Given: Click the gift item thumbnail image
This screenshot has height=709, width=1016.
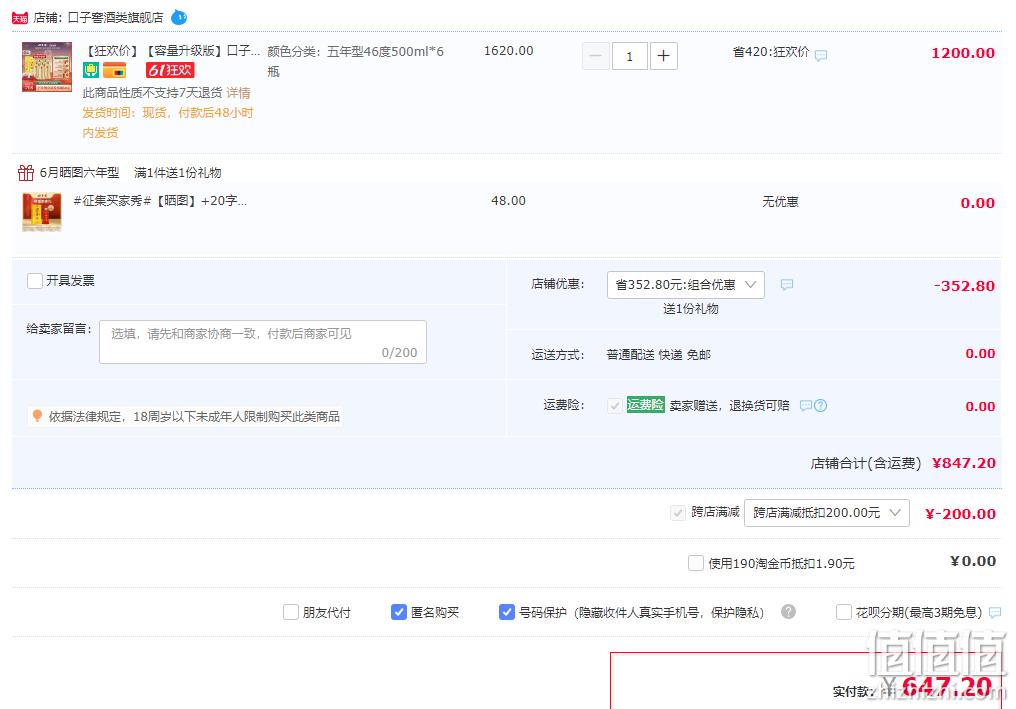Looking at the screenshot, I should [x=41, y=212].
